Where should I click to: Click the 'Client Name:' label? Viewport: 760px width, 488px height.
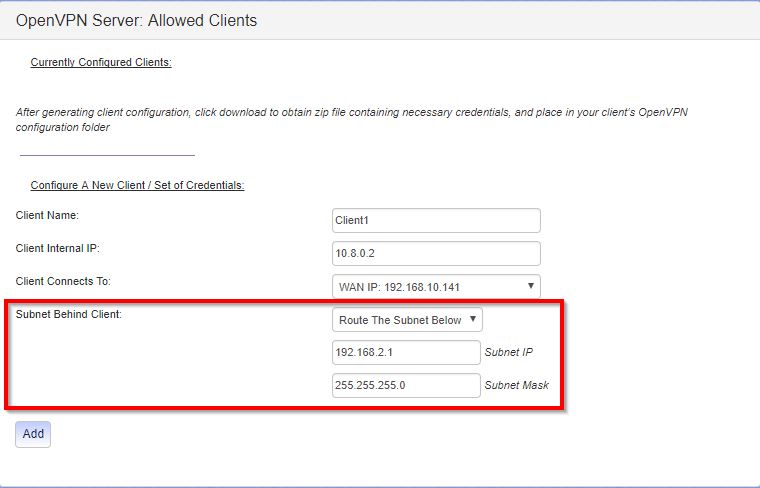(x=47, y=215)
